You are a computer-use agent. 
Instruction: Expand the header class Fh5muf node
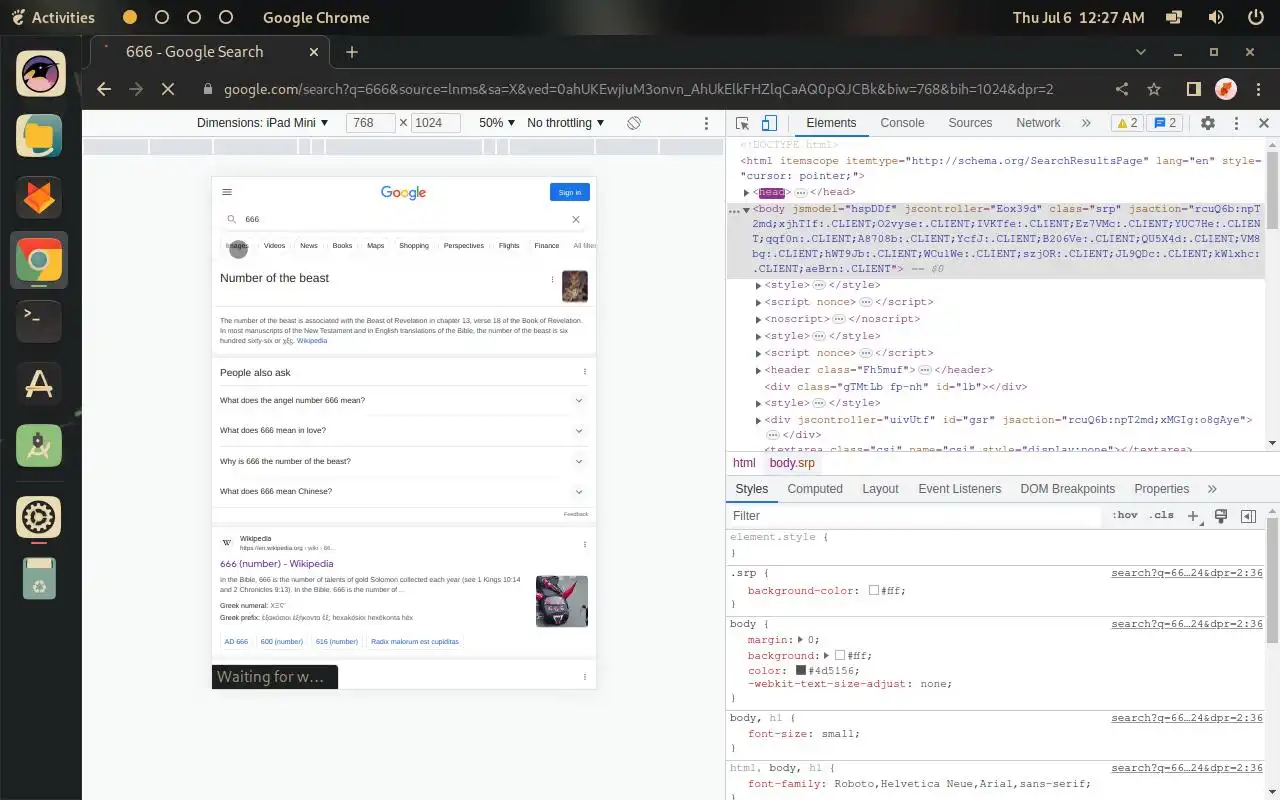[759, 370]
